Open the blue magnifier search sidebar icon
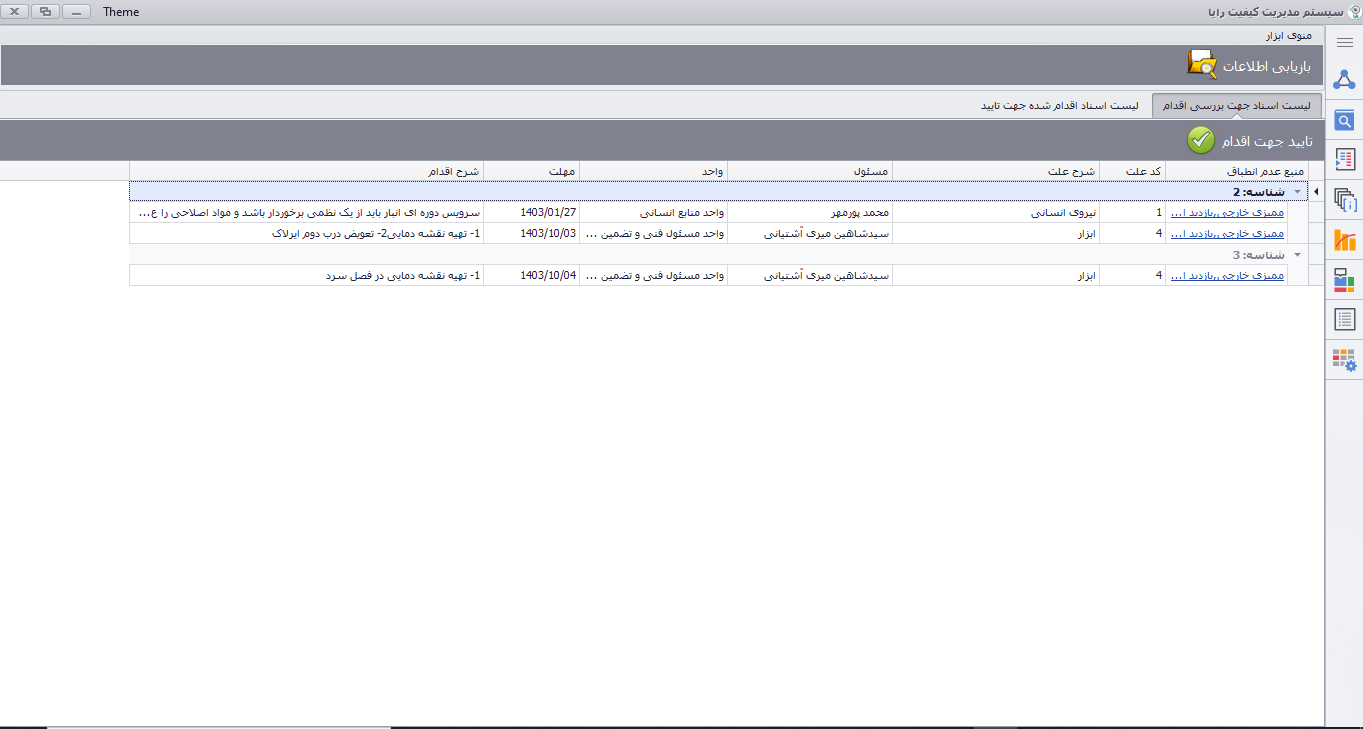The width and height of the screenshot is (1363, 729). click(1344, 121)
